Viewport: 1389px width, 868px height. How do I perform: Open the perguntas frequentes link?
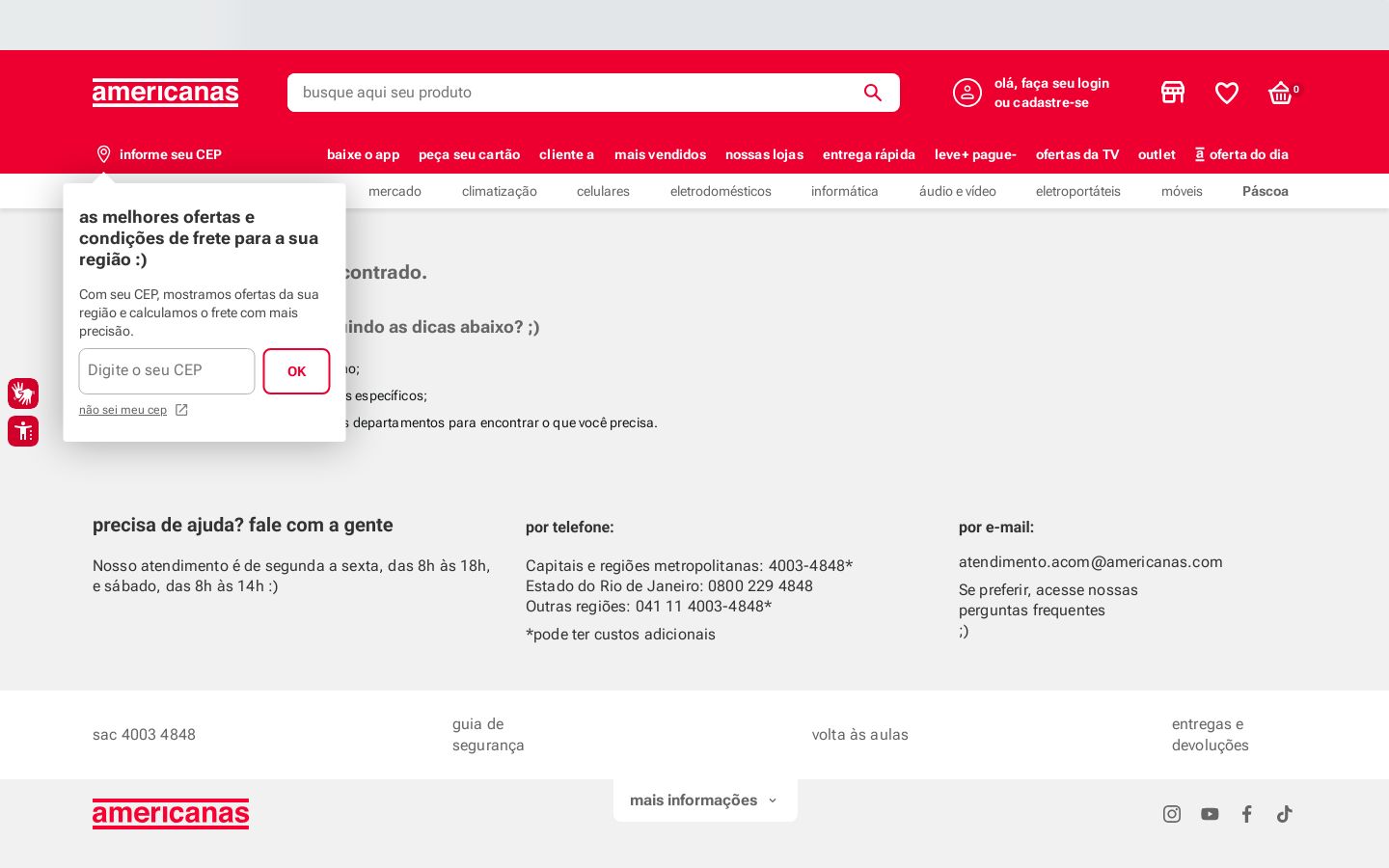[1032, 610]
